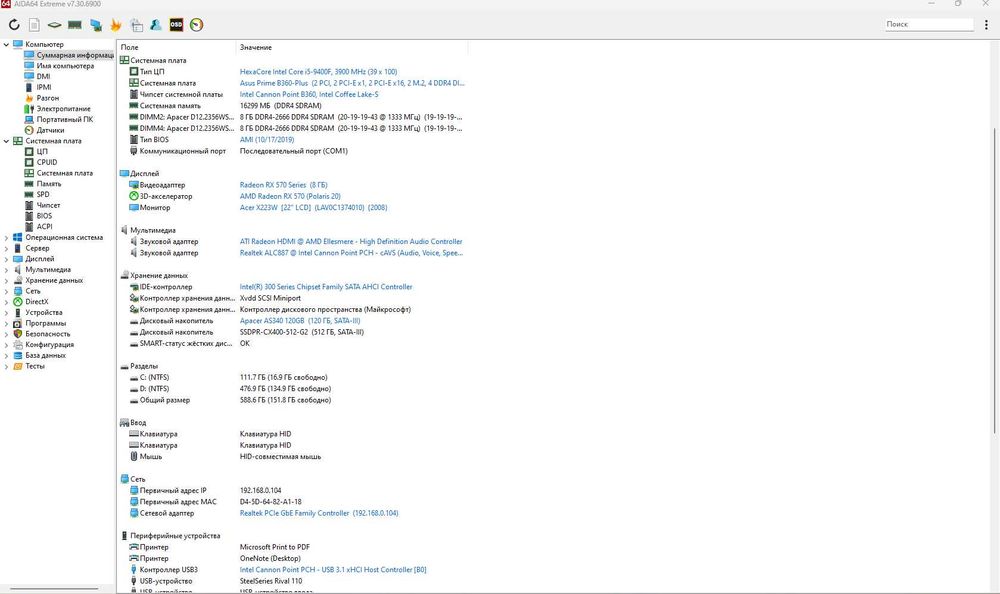1000x594 pixels.
Task: Select the База данных tree item
Action: (x=40, y=355)
